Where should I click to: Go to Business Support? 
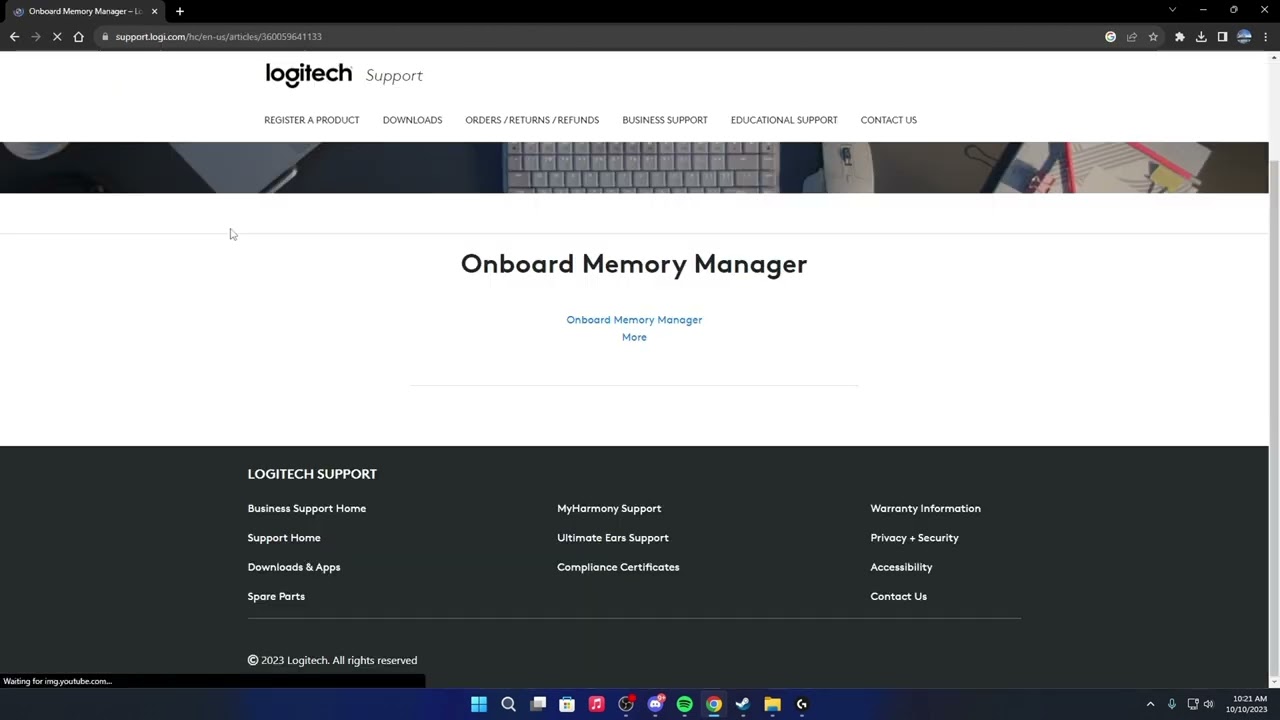[x=665, y=120]
